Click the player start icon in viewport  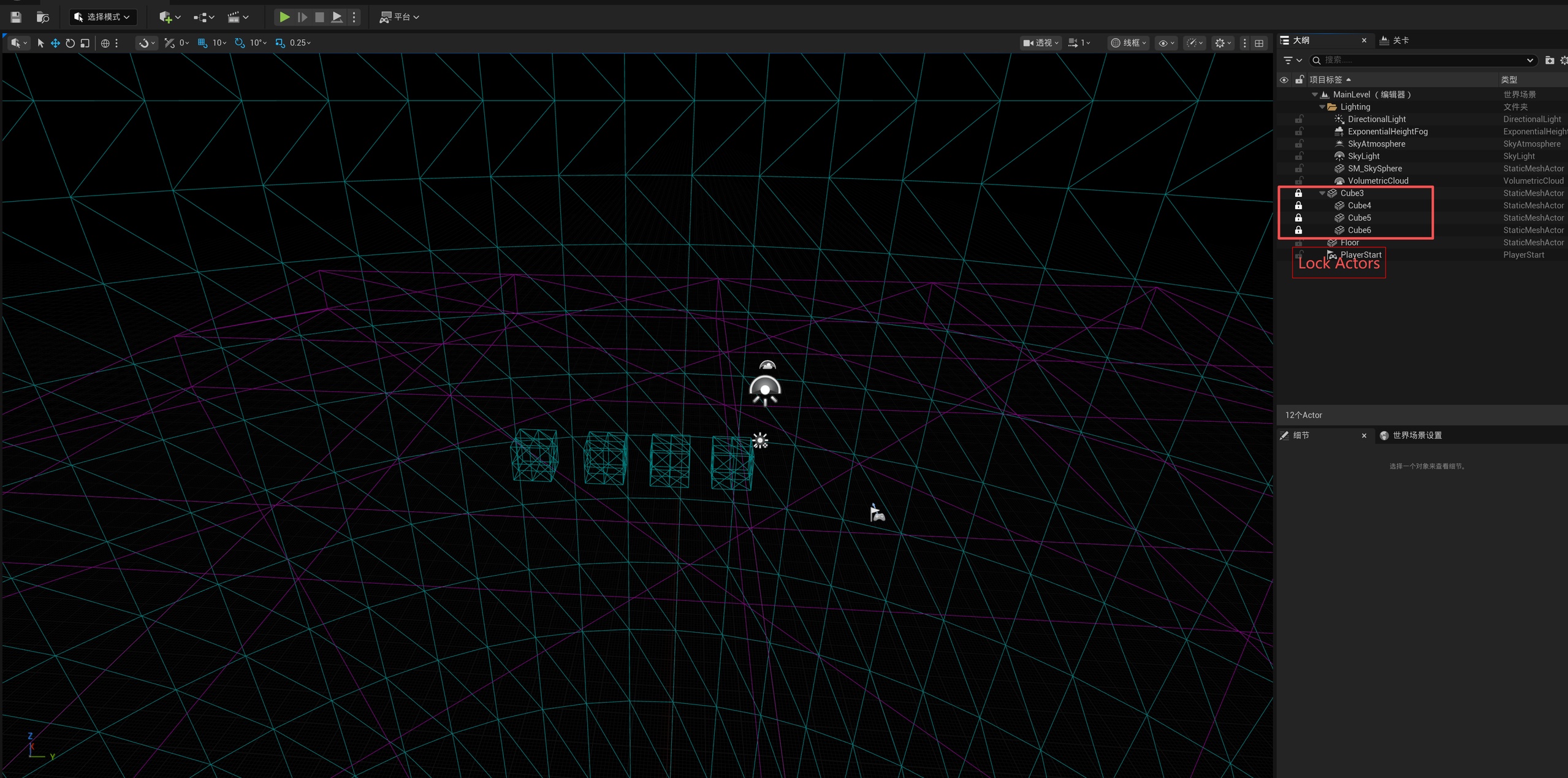click(877, 513)
